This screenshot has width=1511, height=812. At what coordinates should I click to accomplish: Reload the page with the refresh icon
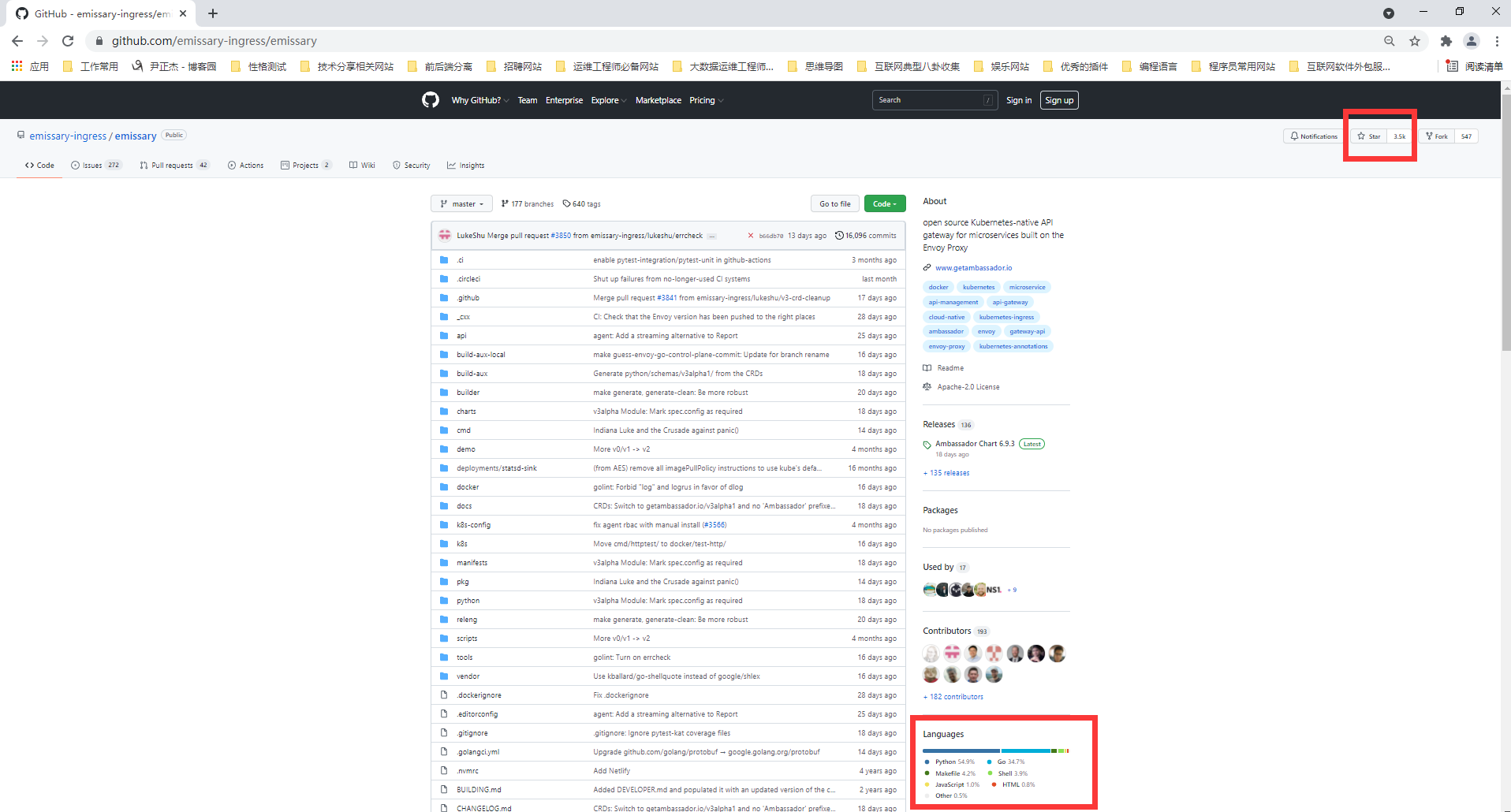(68, 41)
